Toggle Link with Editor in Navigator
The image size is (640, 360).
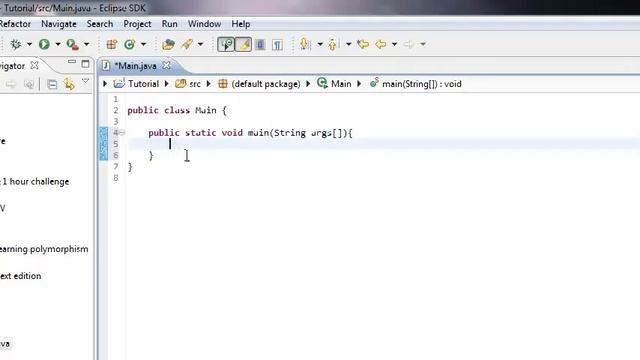(x=69, y=84)
